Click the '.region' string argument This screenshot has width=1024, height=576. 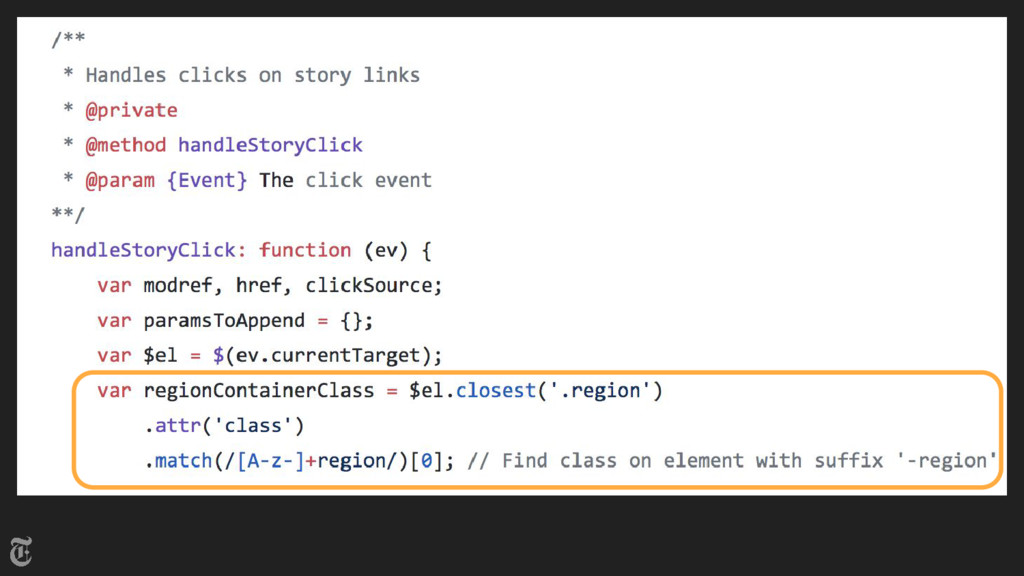click(x=600, y=391)
